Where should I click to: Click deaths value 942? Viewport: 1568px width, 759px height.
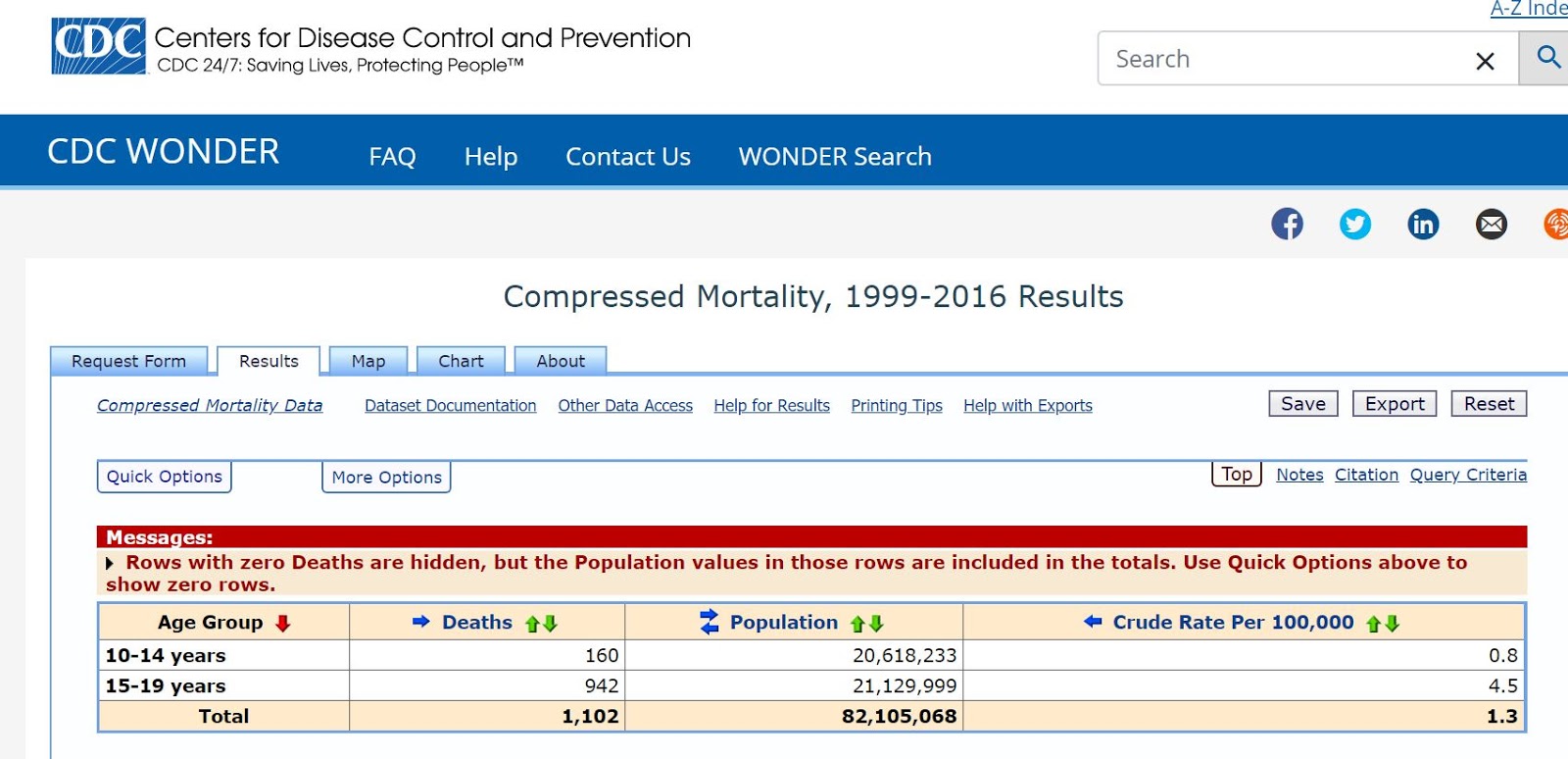click(x=602, y=685)
